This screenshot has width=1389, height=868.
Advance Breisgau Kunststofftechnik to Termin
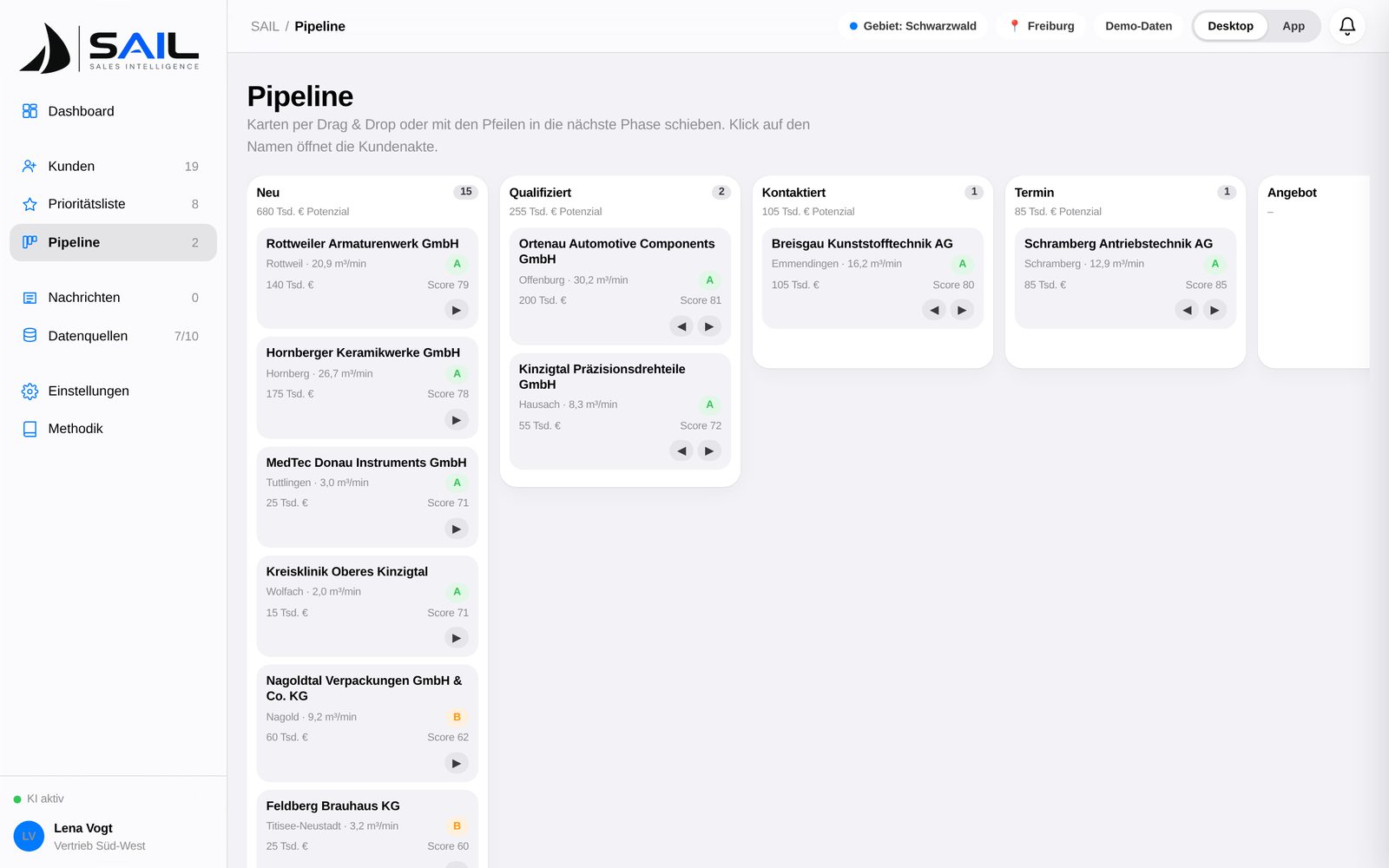(962, 310)
